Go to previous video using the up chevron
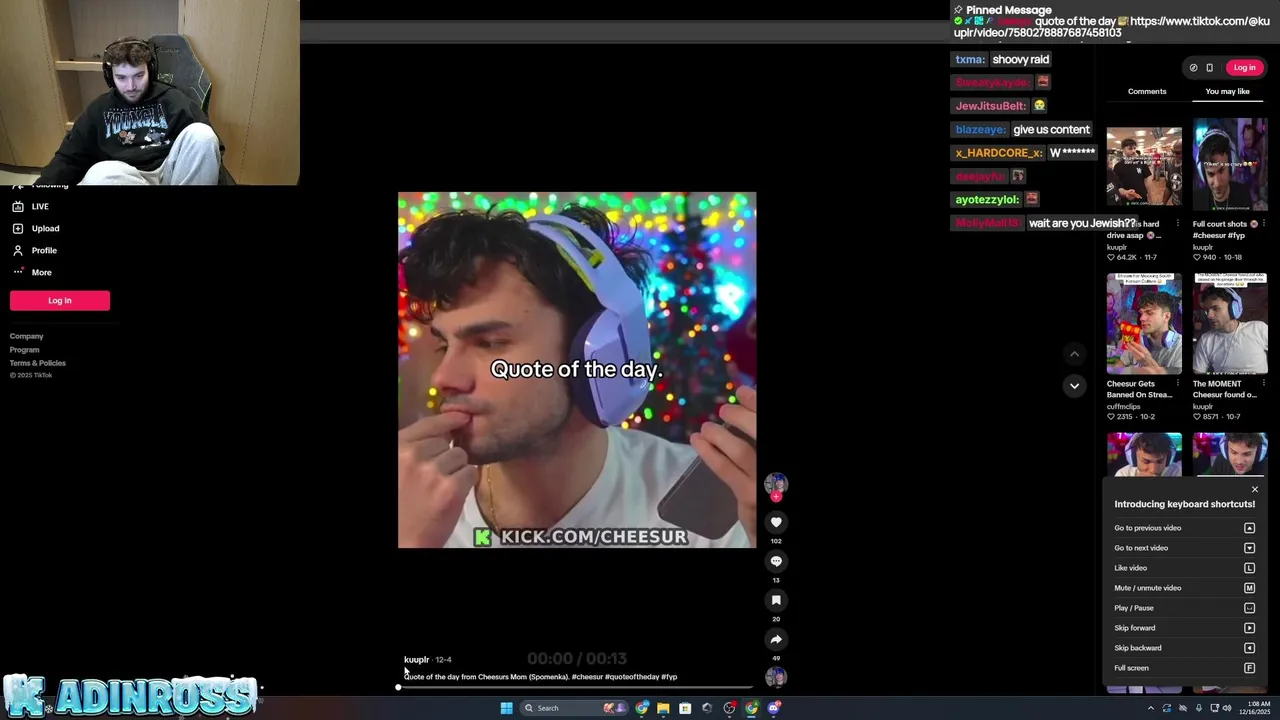 (1074, 354)
